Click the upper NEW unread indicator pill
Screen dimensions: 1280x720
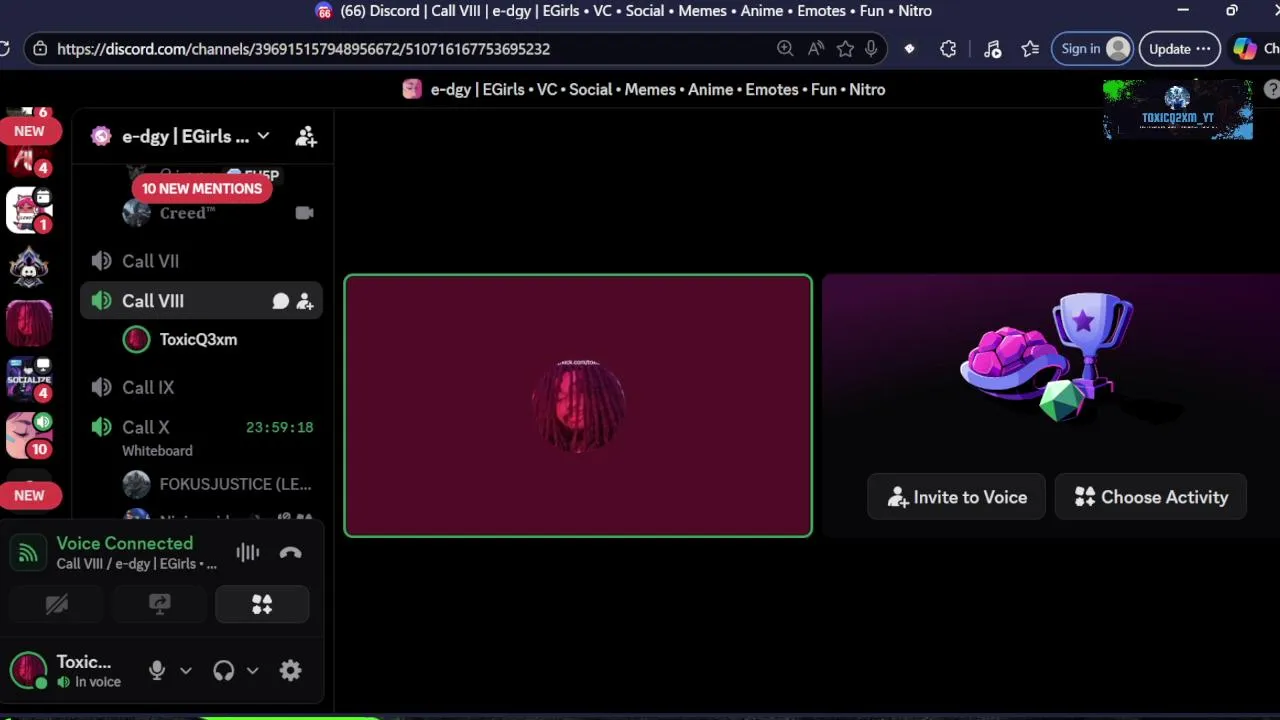pyautogui.click(x=29, y=131)
